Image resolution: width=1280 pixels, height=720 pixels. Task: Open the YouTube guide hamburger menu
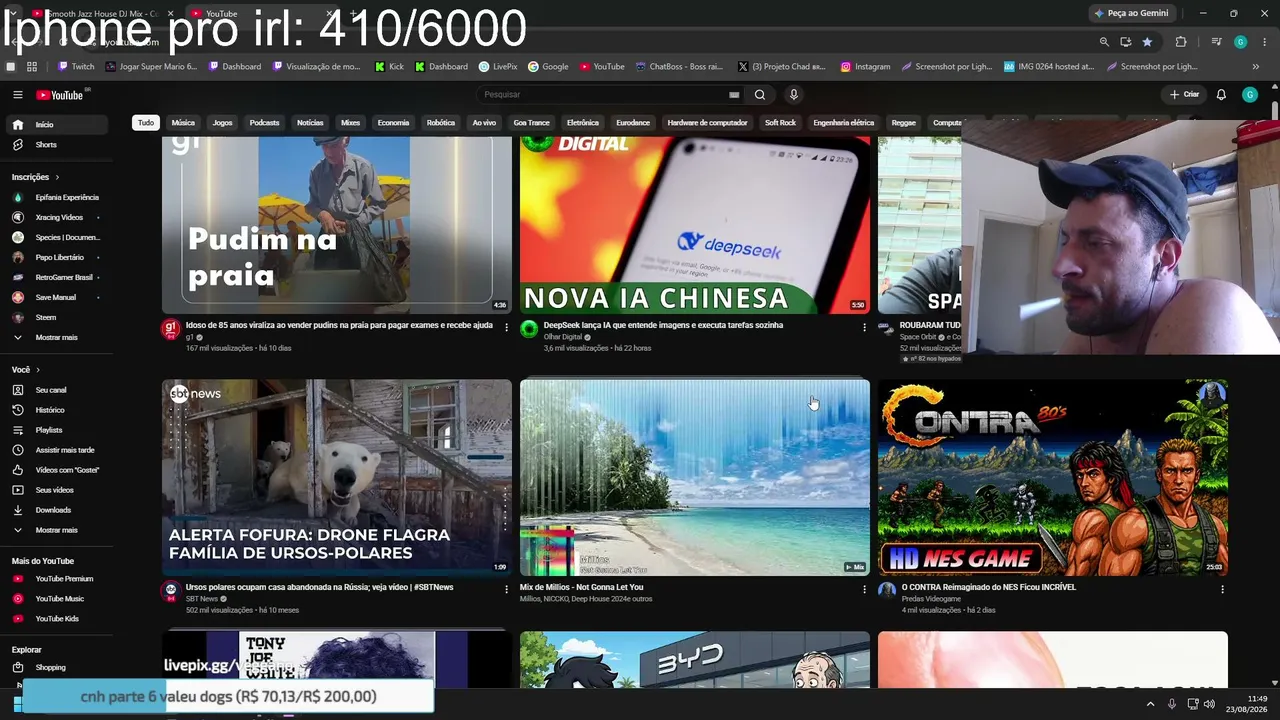17,95
